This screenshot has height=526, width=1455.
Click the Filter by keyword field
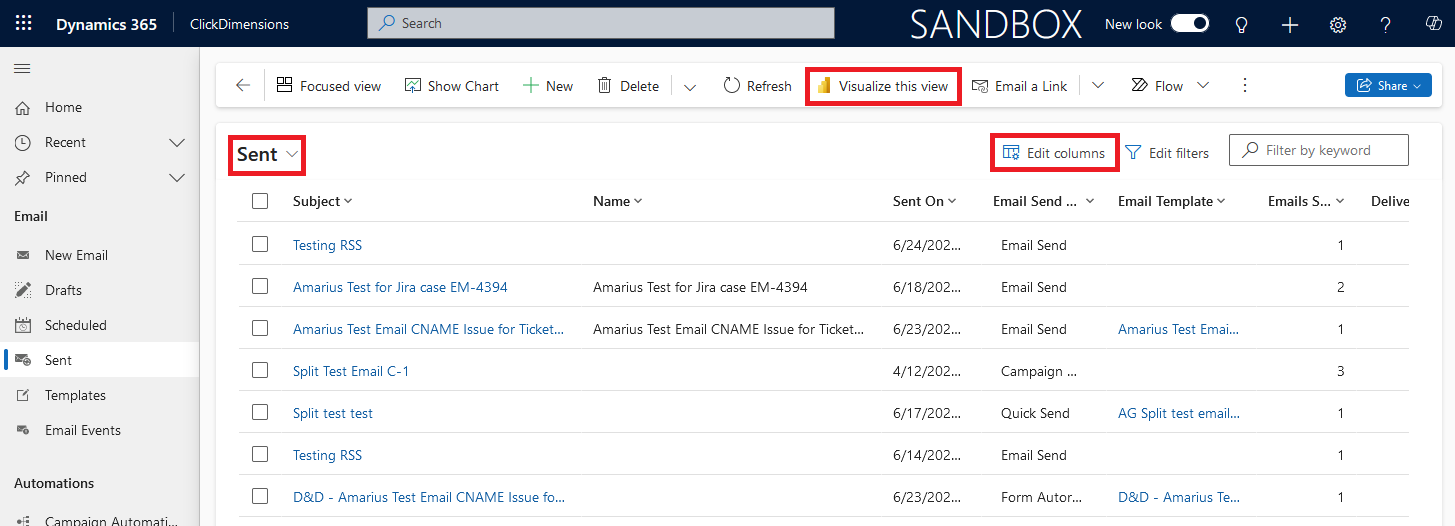click(x=1319, y=150)
